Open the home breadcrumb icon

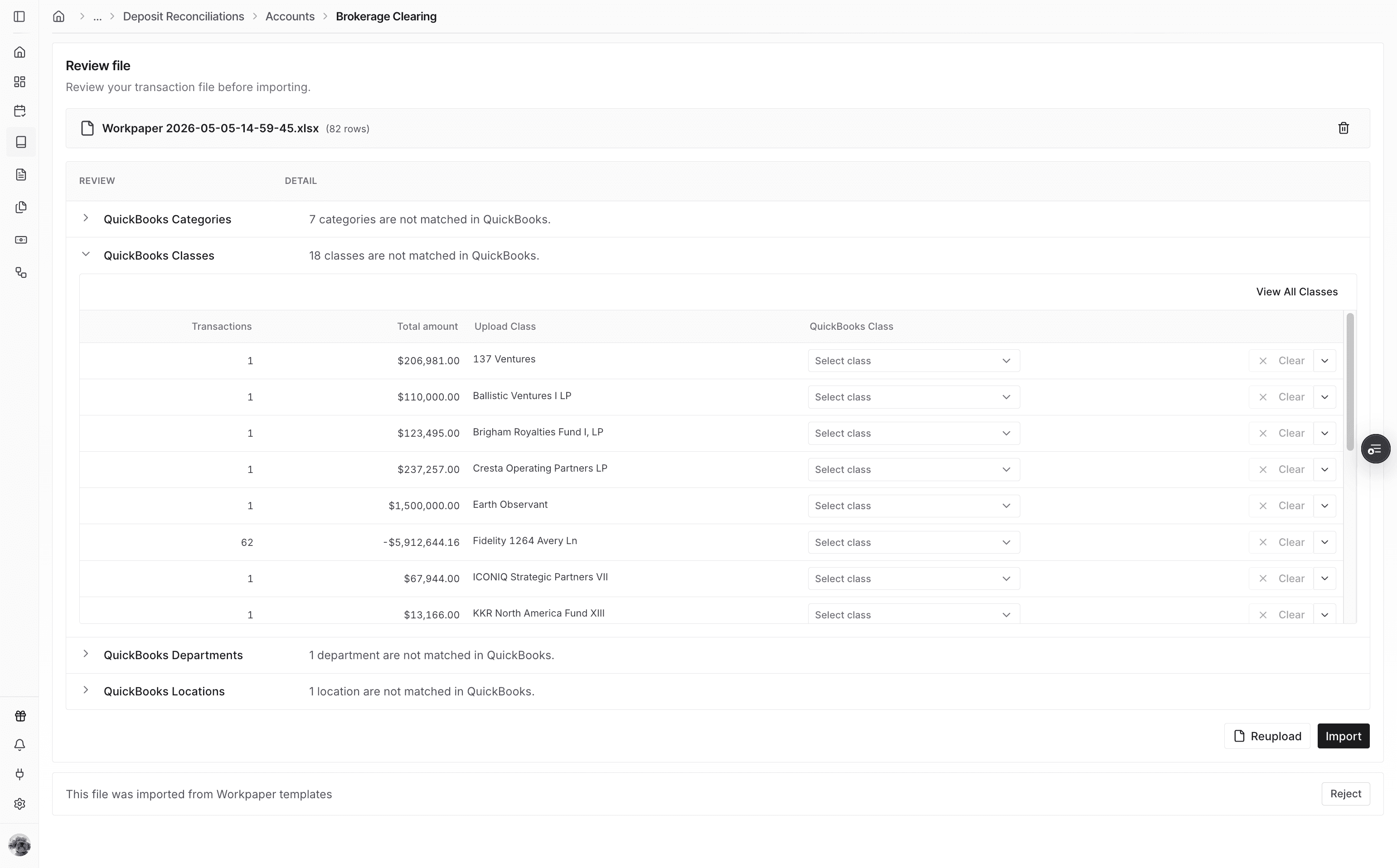(58, 17)
